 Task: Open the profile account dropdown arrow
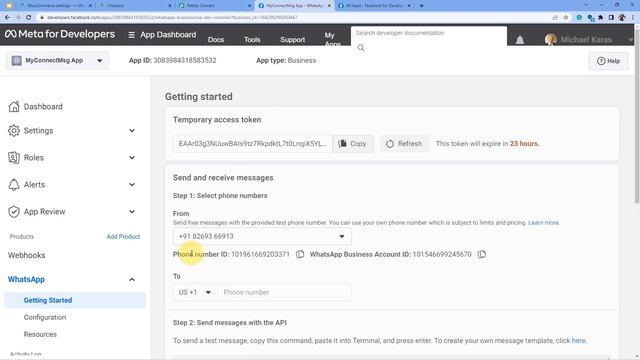point(630,40)
